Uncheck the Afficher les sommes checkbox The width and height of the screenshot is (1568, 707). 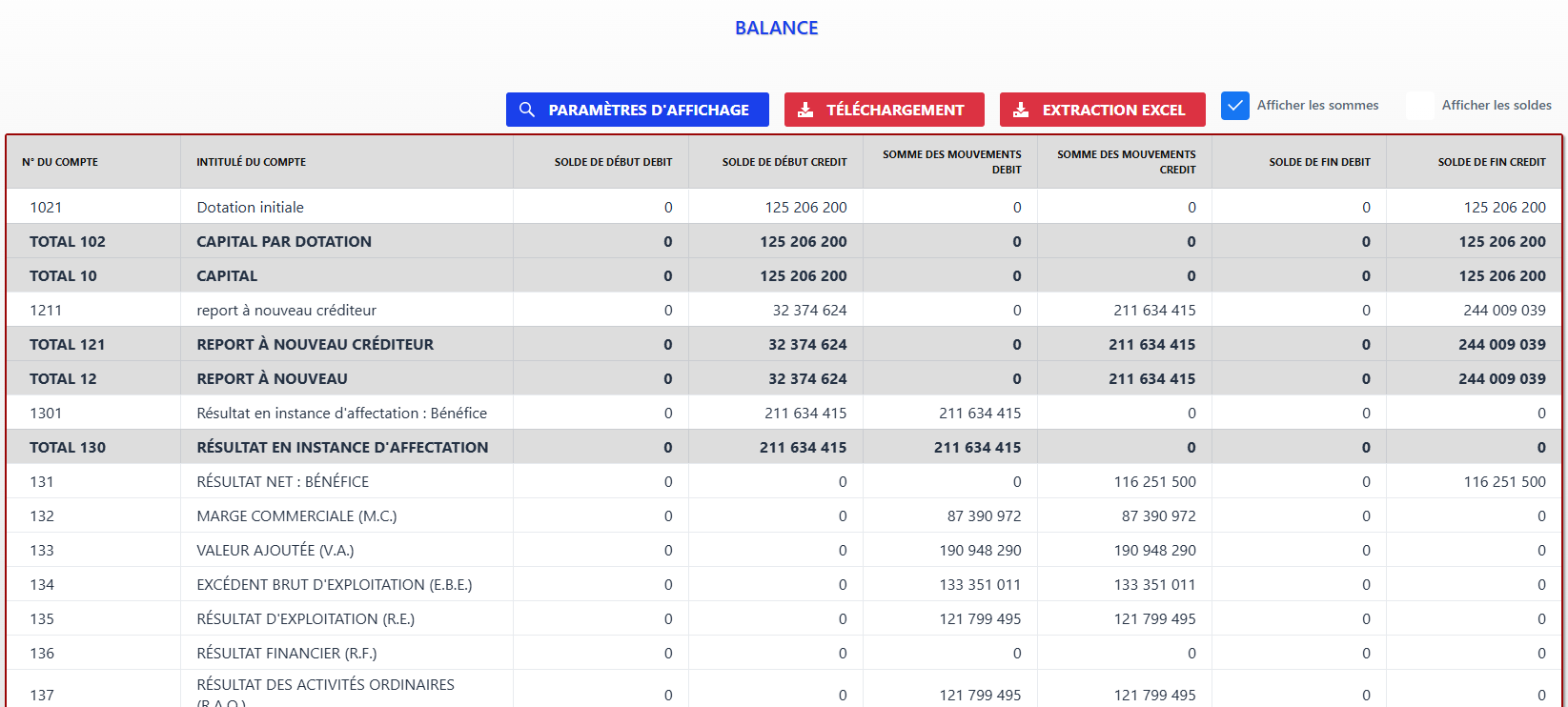1235,106
